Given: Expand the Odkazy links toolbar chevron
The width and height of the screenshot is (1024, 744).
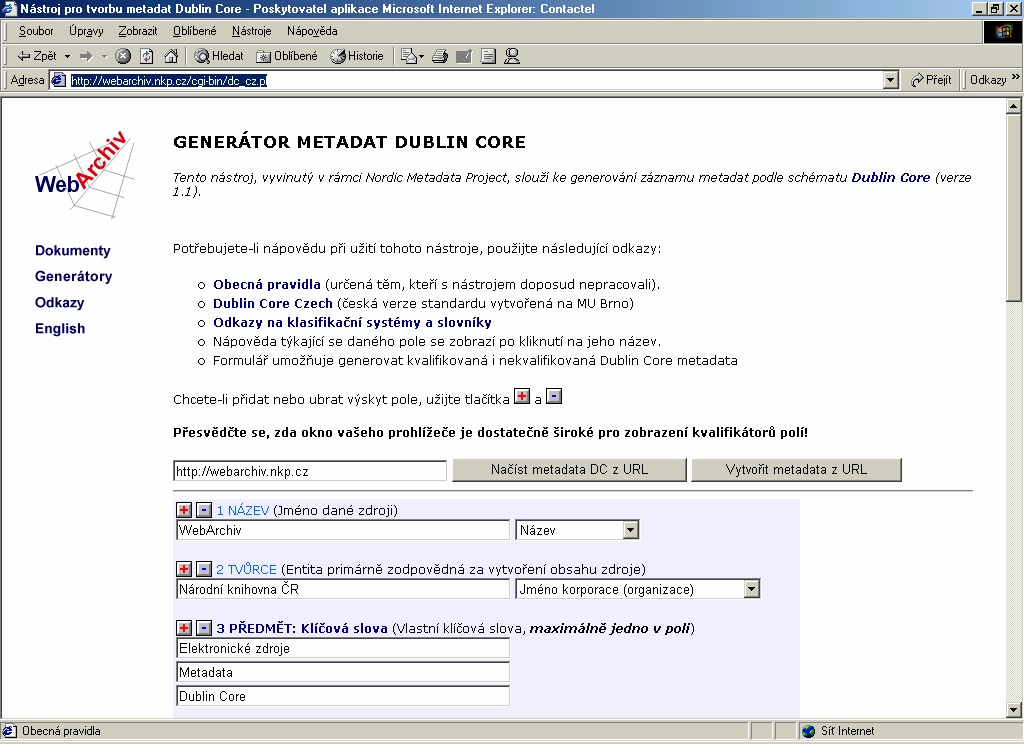Looking at the screenshot, I should (1016, 77).
